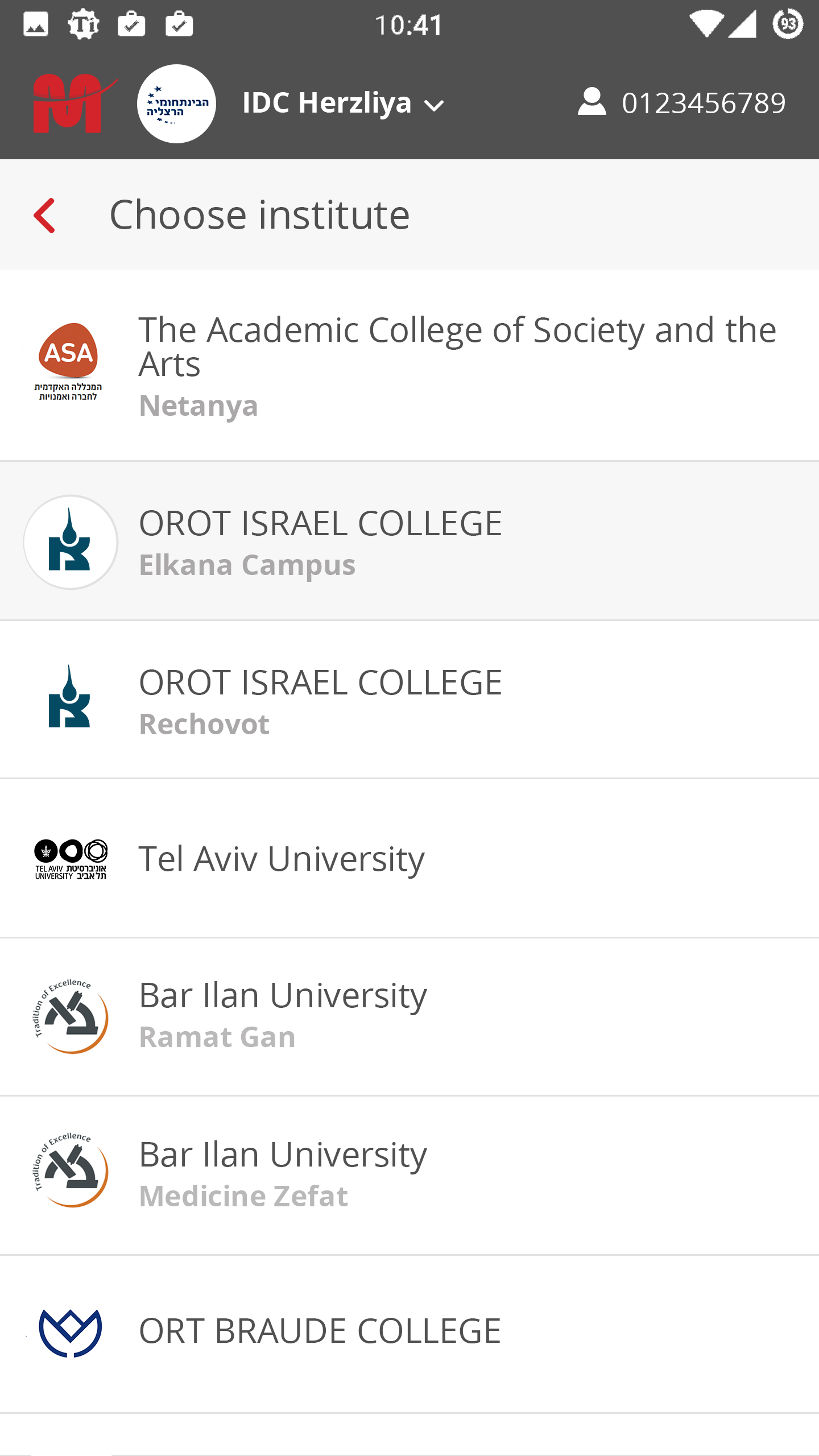The width and height of the screenshot is (819, 1456).
Task: Expand the IDC Herzliya institute dropdown
Action: [343, 104]
